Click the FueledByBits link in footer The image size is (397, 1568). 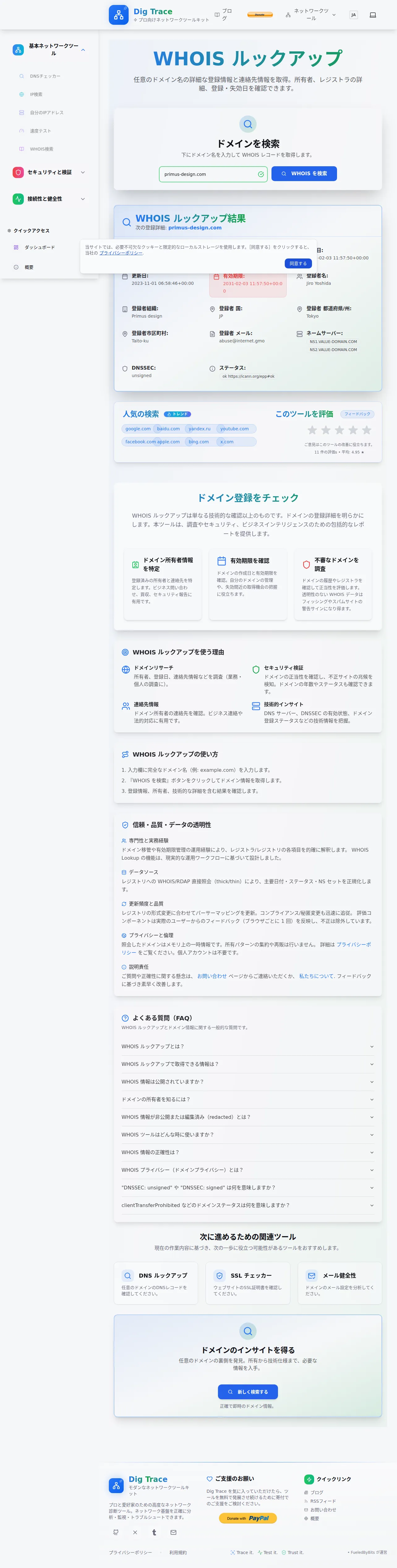(362, 1552)
